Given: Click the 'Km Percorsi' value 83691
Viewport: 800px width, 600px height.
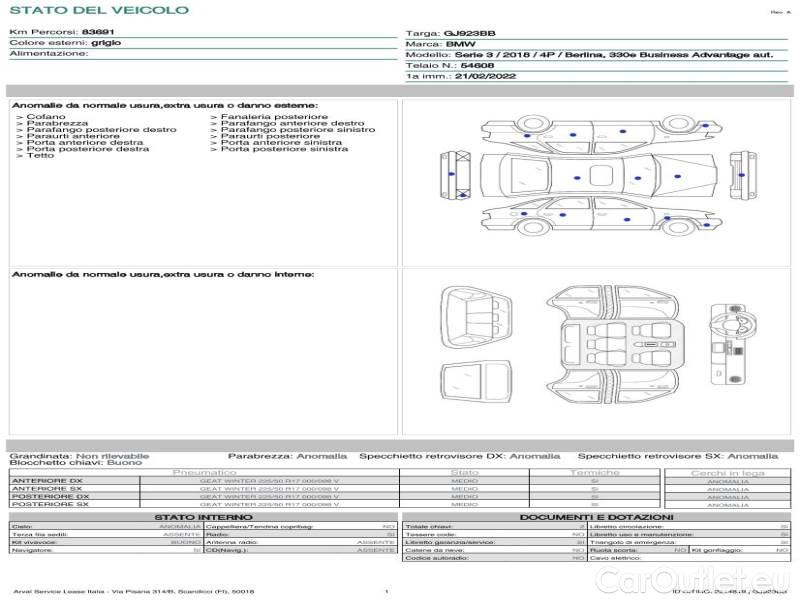Looking at the screenshot, I should click(x=98, y=33).
